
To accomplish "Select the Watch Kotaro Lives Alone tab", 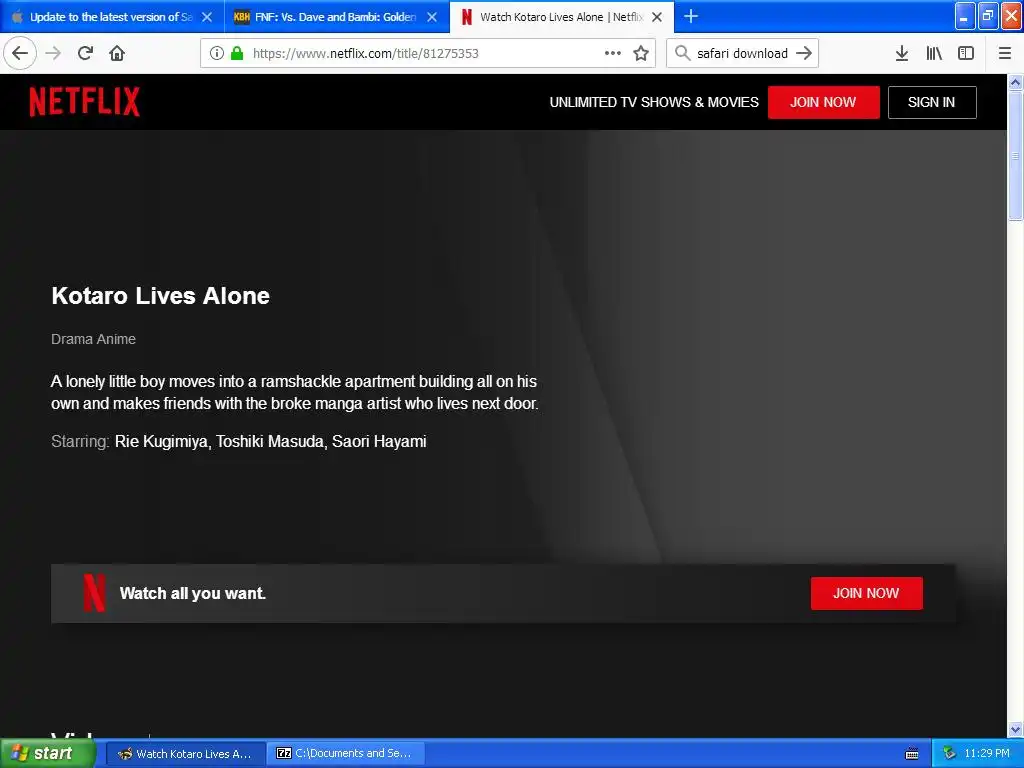I will point(562,17).
